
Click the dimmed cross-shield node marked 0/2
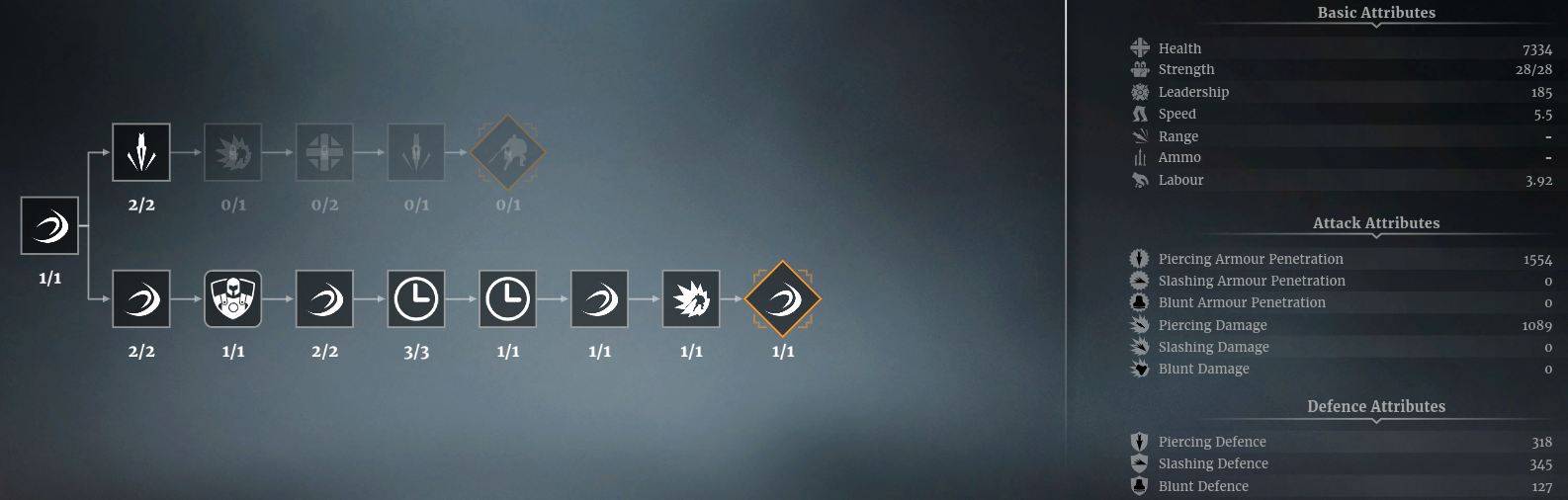coord(324,152)
